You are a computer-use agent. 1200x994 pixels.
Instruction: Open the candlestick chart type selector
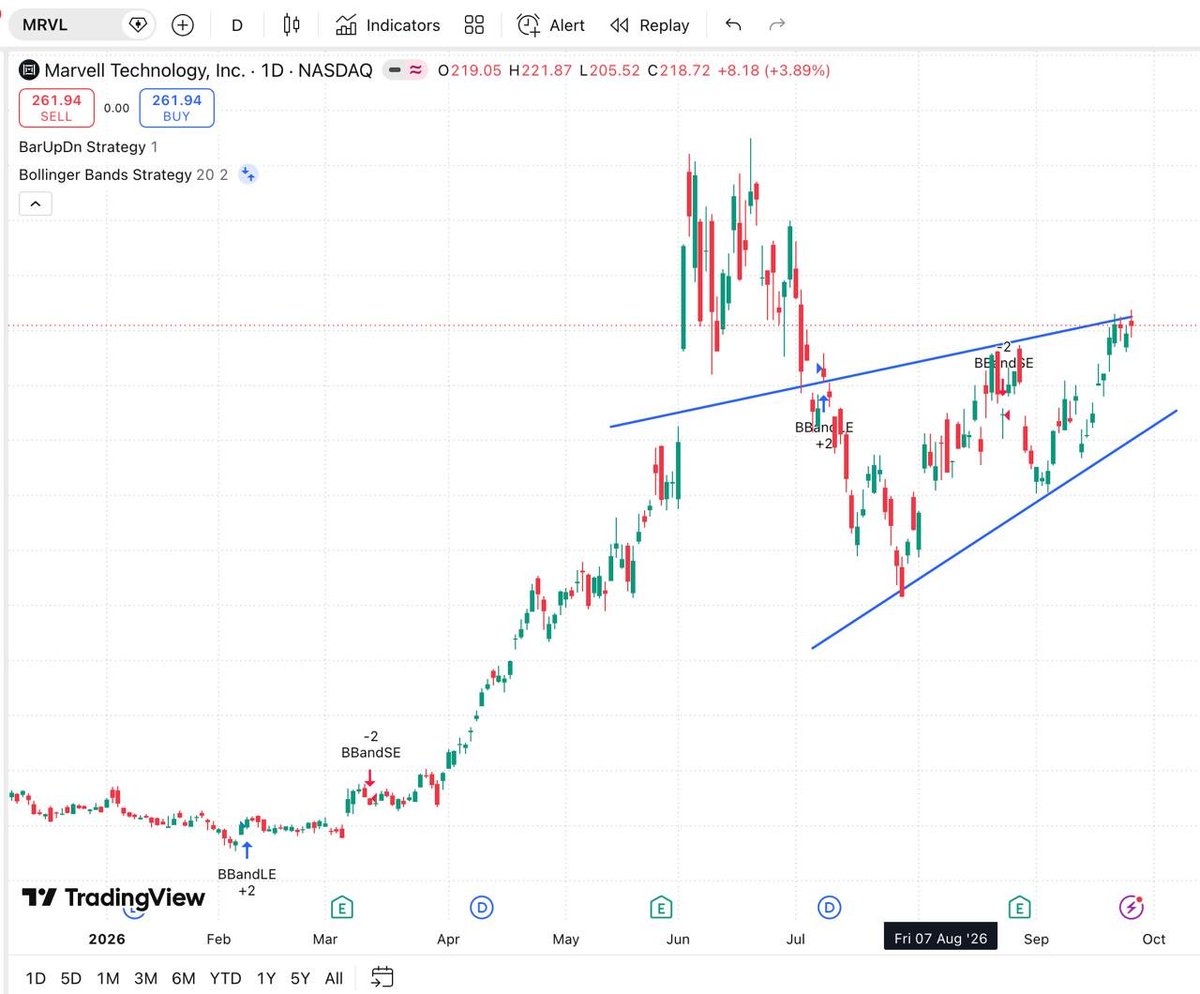tap(291, 25)
